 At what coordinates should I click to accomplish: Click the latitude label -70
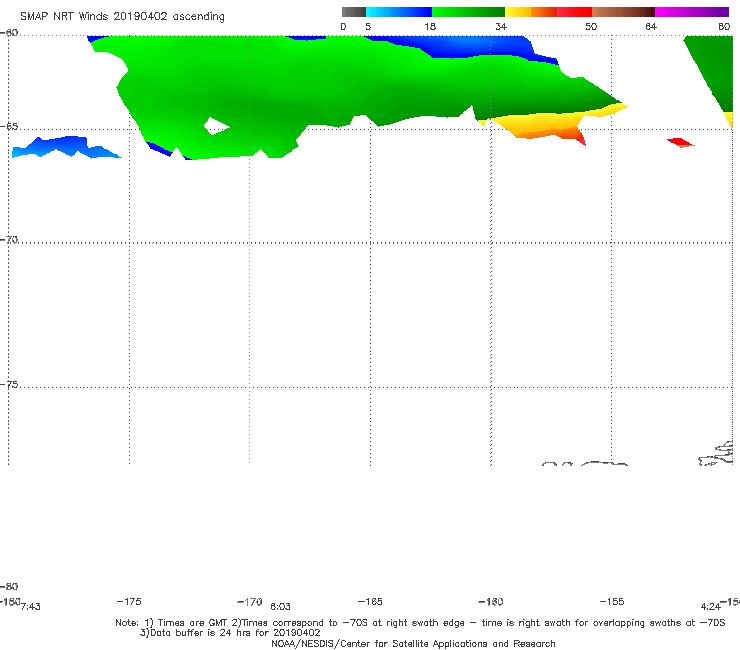(x=9, y=240)
